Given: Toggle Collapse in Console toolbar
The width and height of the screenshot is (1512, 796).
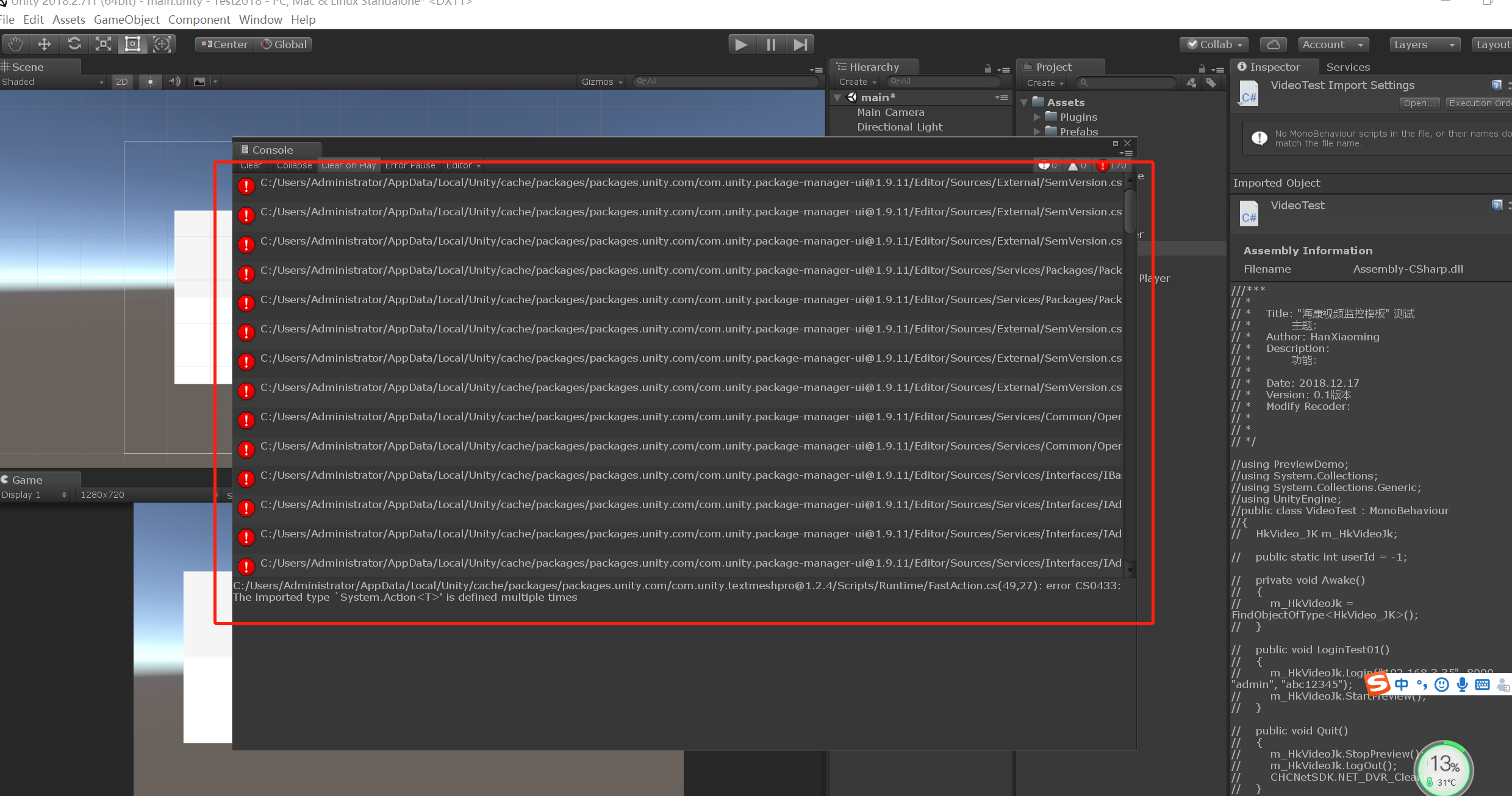Looking at the screenshot, I should [294, 165].
